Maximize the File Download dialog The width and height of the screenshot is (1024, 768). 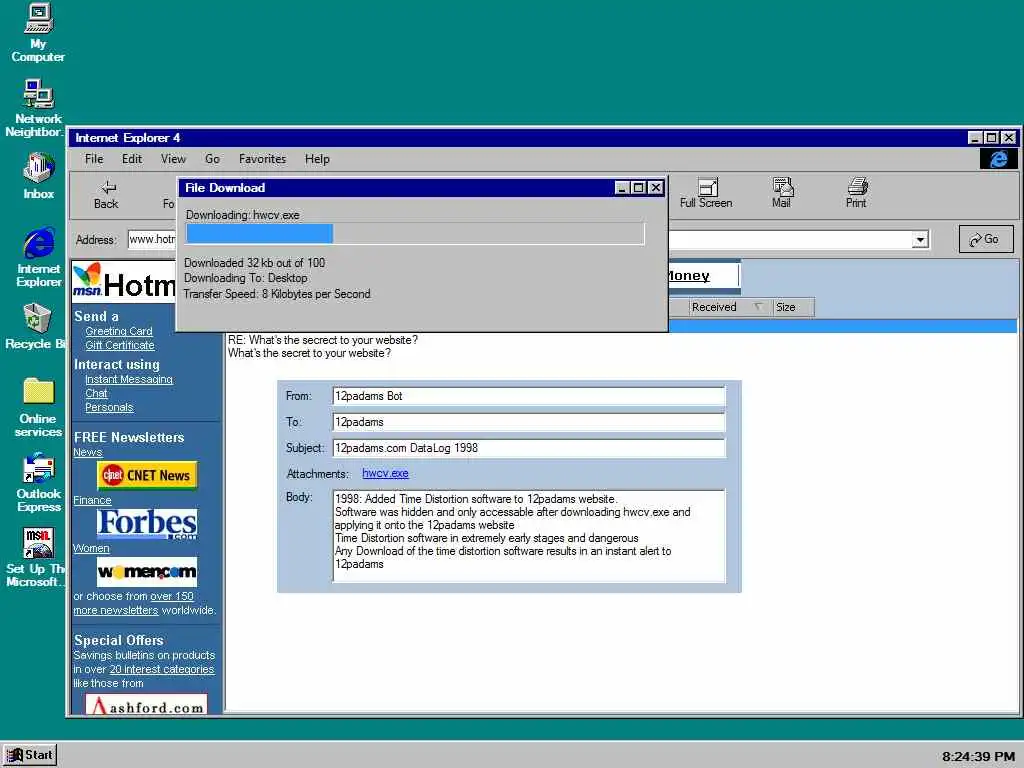point(638,188)
